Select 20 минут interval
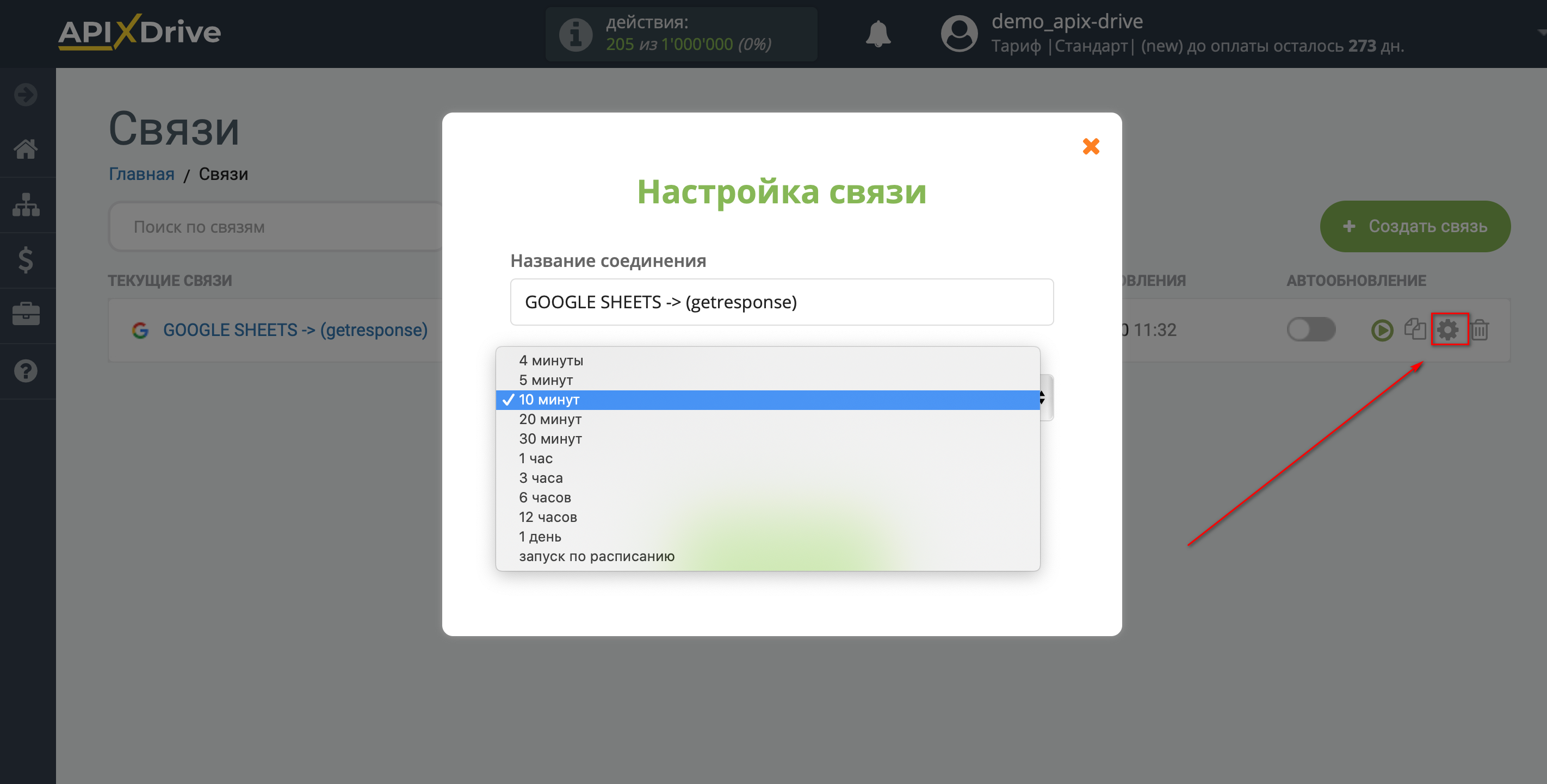The image size is (1547, 784). (768, 419)
